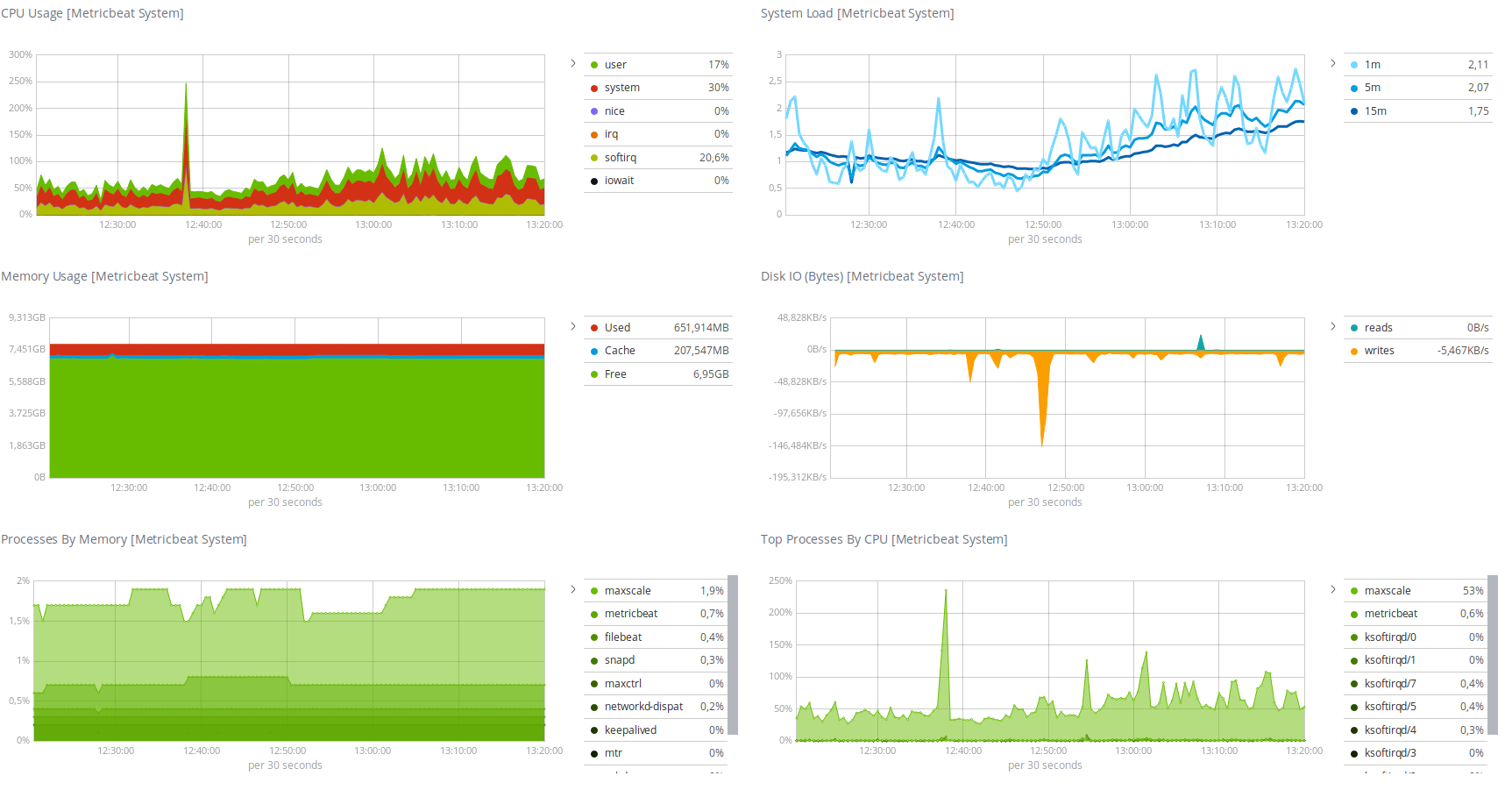This screenshot has height=790, width=1512.
Task: Click the green dot next to user
Action: [594, 65]
